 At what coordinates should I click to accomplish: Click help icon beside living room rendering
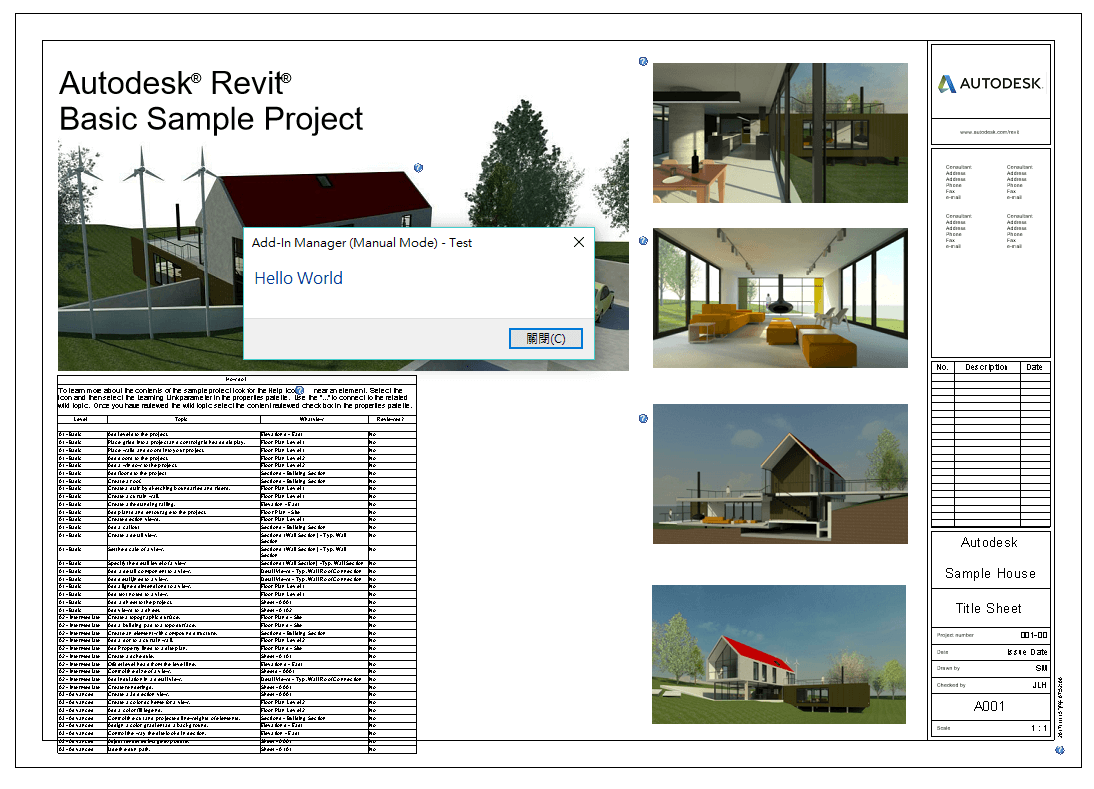(x=643, y=241)
